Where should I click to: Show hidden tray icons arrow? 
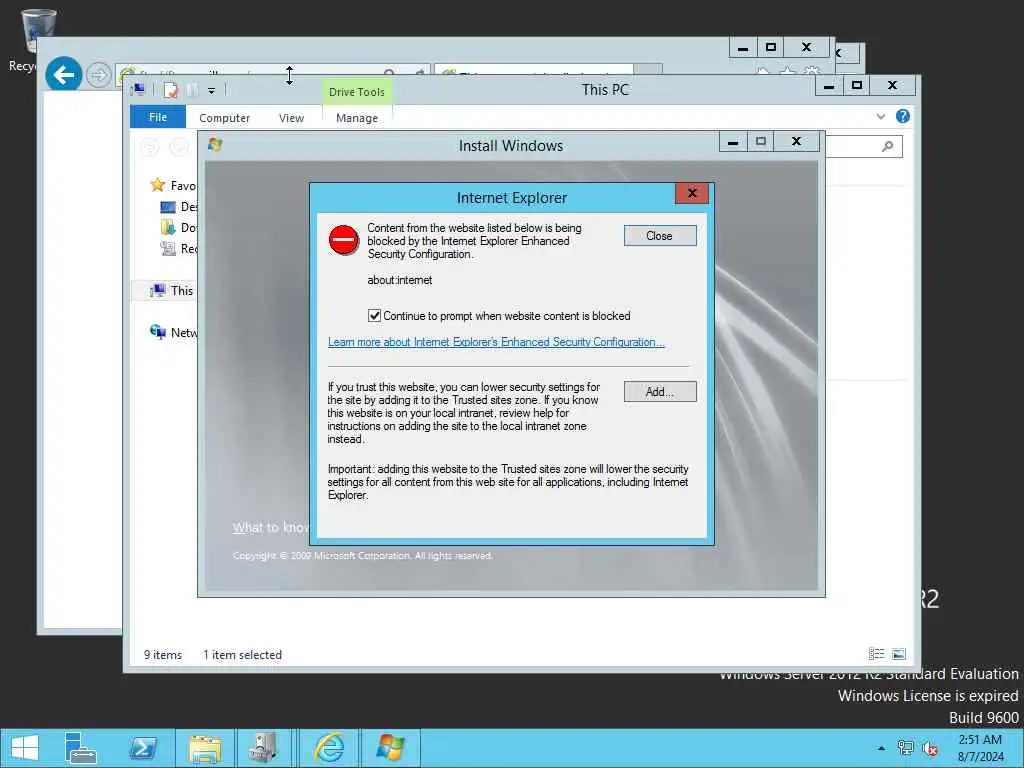(x=882, y=748)
